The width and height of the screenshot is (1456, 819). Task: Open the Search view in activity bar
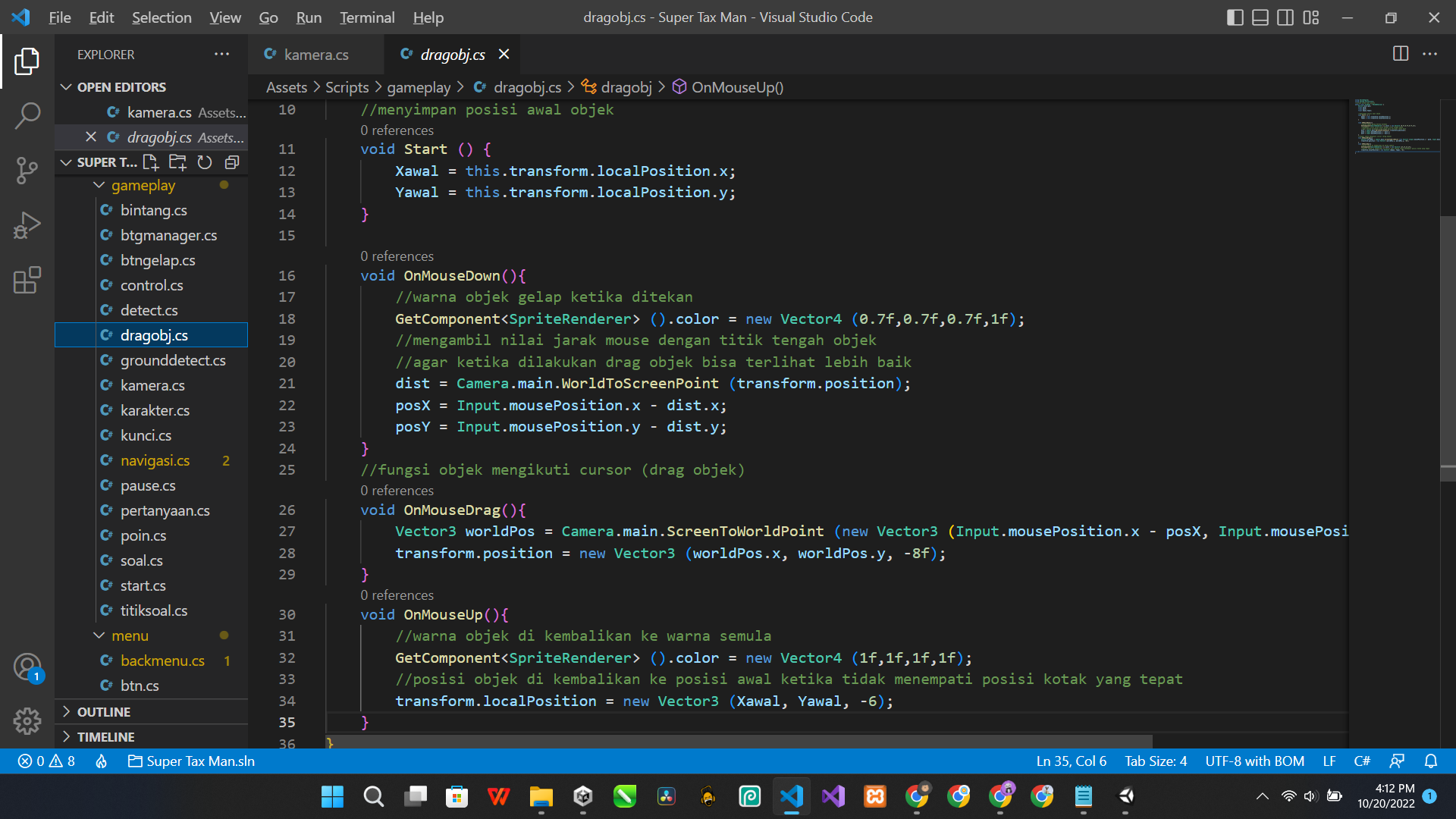[27, 116]
